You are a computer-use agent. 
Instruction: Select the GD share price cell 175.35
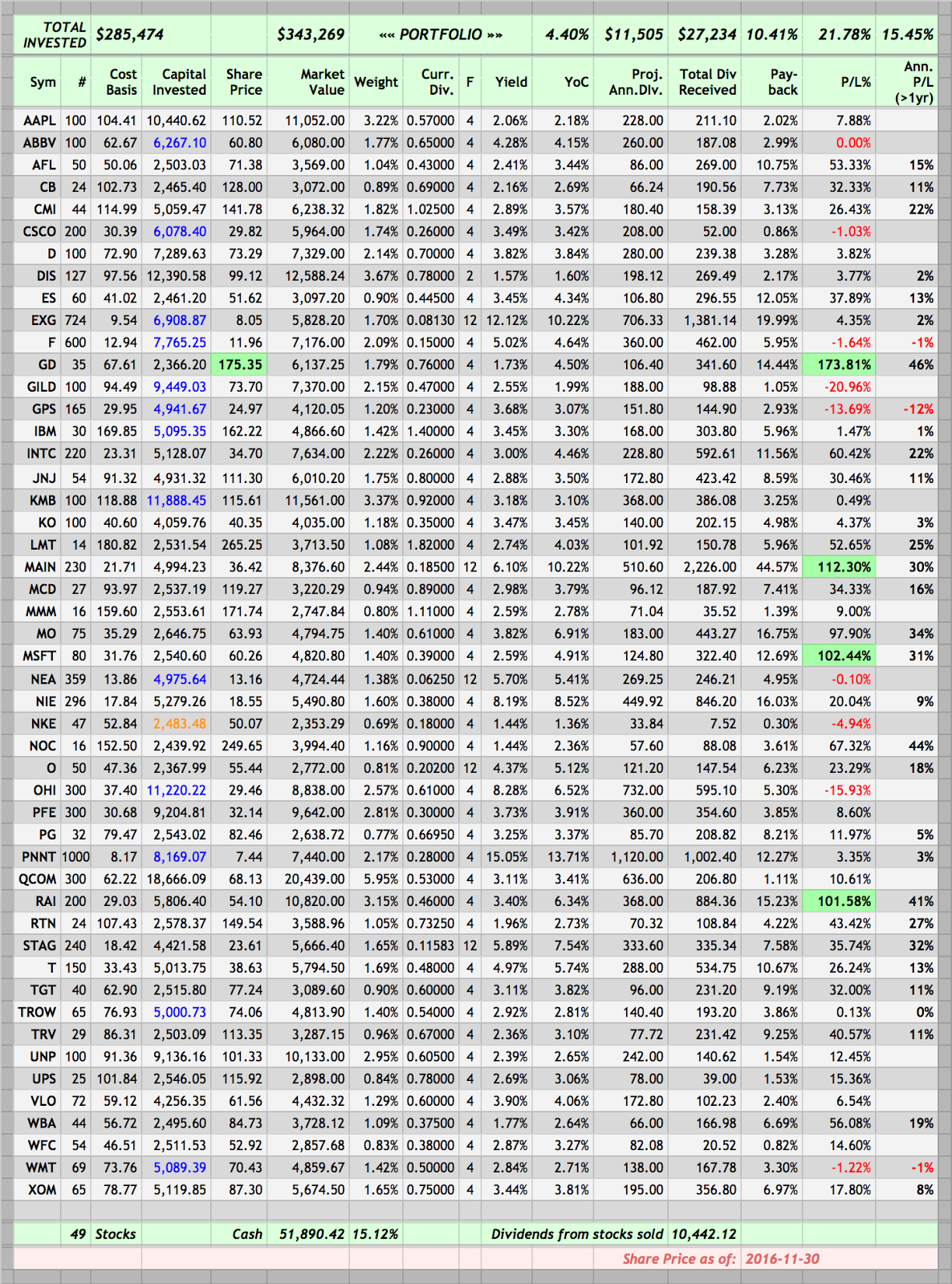point(238,364)
